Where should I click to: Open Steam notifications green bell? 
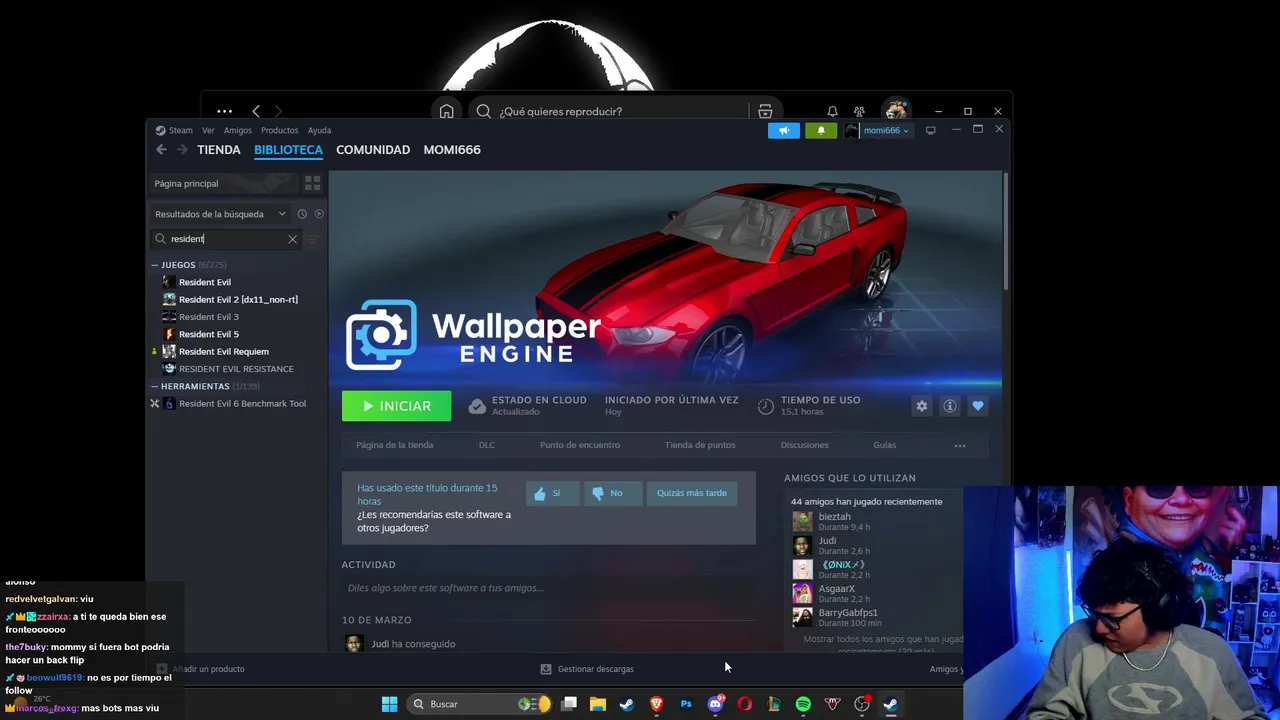pyautogui.click(x=821, y=130)
